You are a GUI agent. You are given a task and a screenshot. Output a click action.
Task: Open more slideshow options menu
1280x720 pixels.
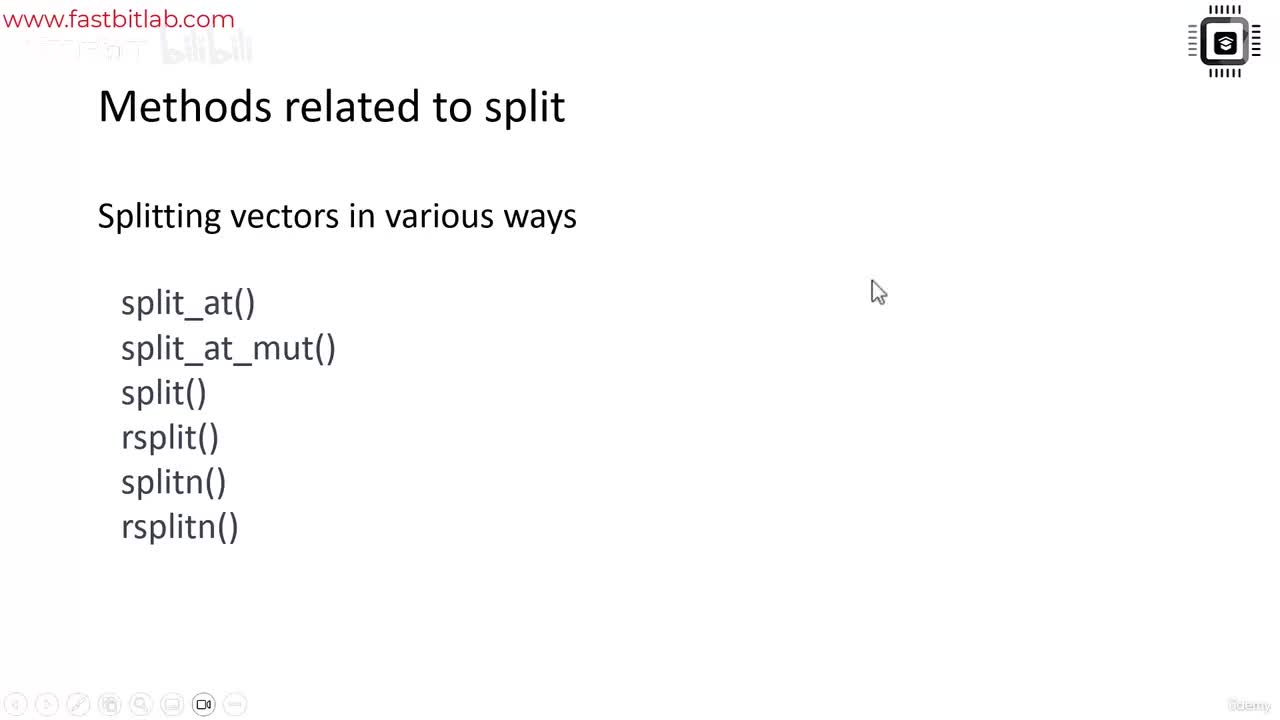[x=235, y=705]
